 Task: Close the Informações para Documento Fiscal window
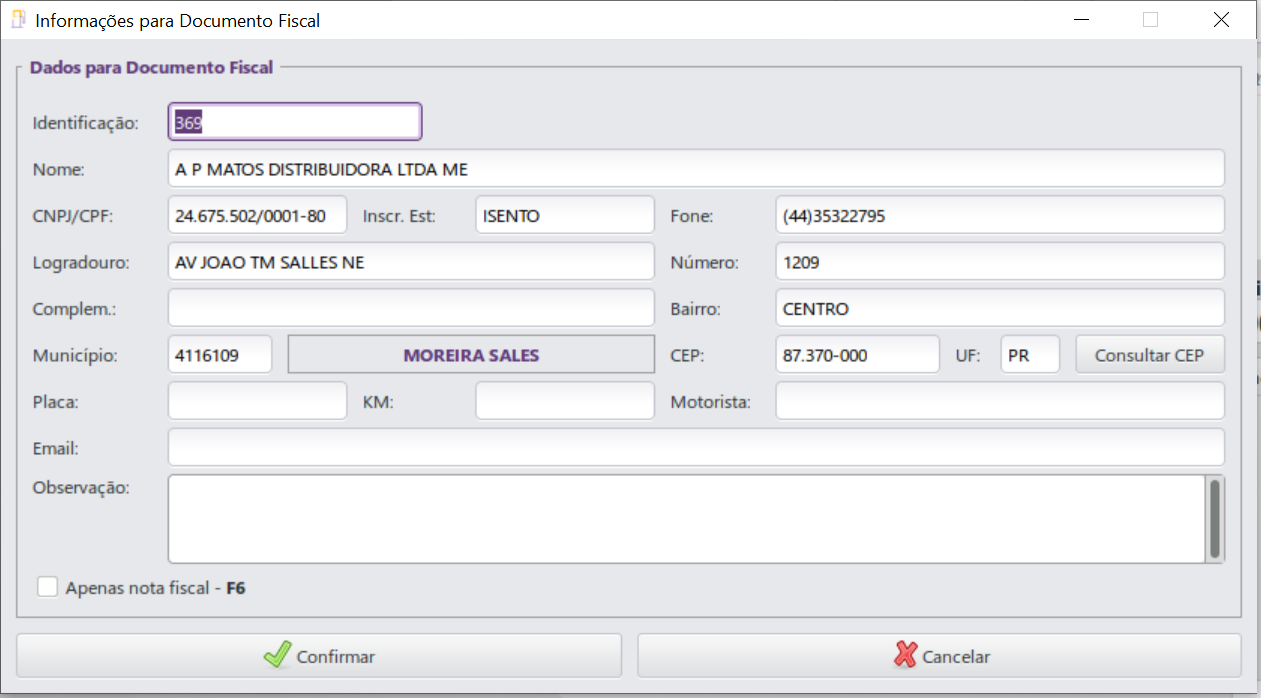click(x=1221, y=19)
